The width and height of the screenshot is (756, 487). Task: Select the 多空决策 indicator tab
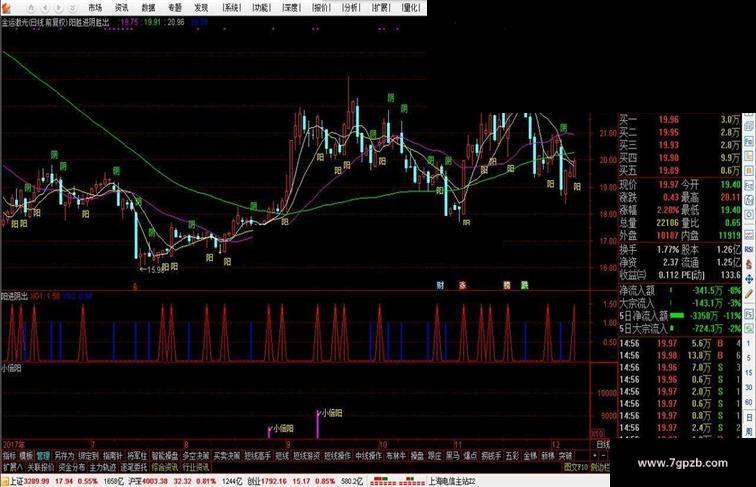tap(195, 456)
